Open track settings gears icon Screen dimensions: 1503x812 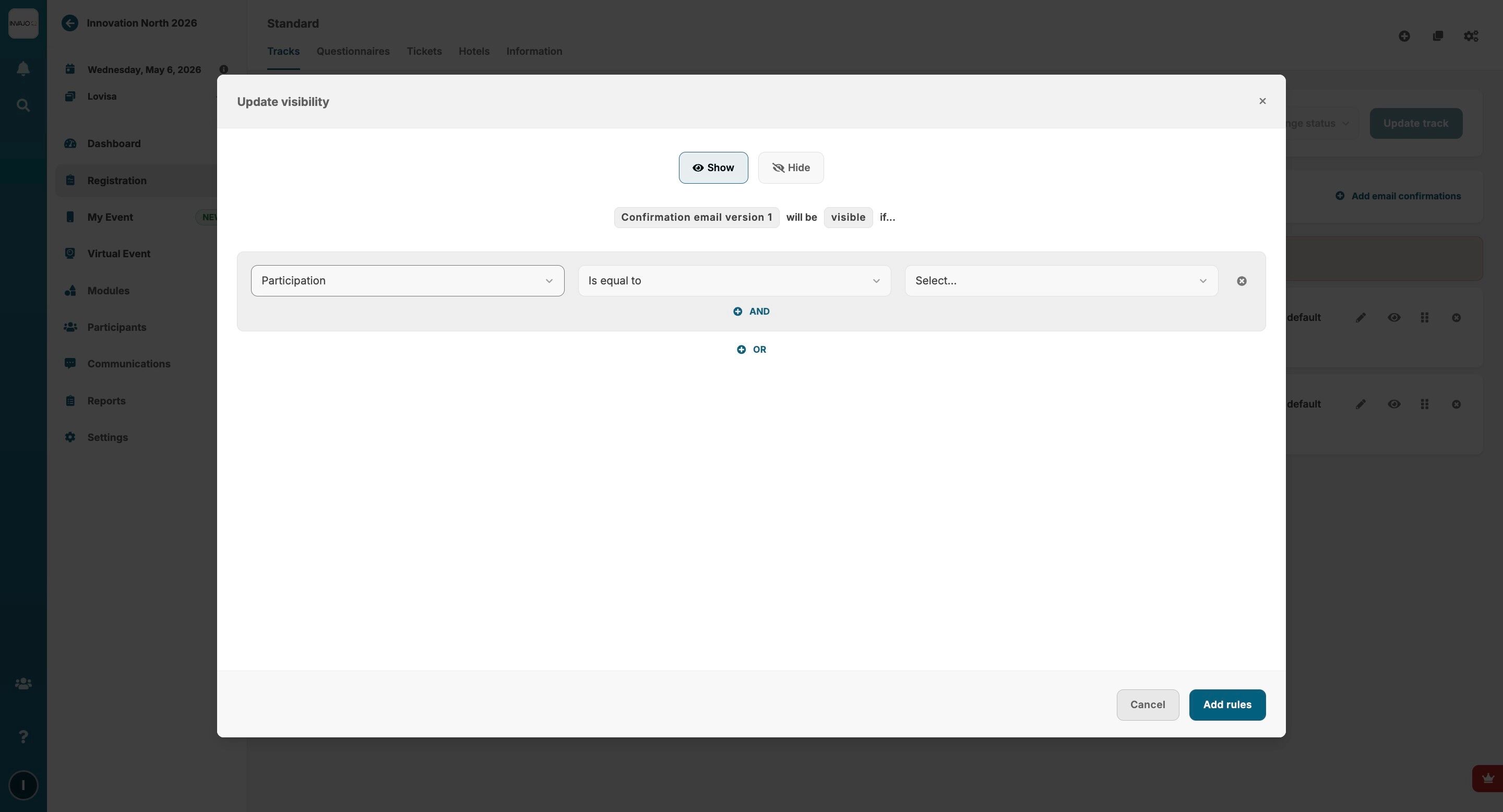pyautogui.click(x=1471, y=36)
